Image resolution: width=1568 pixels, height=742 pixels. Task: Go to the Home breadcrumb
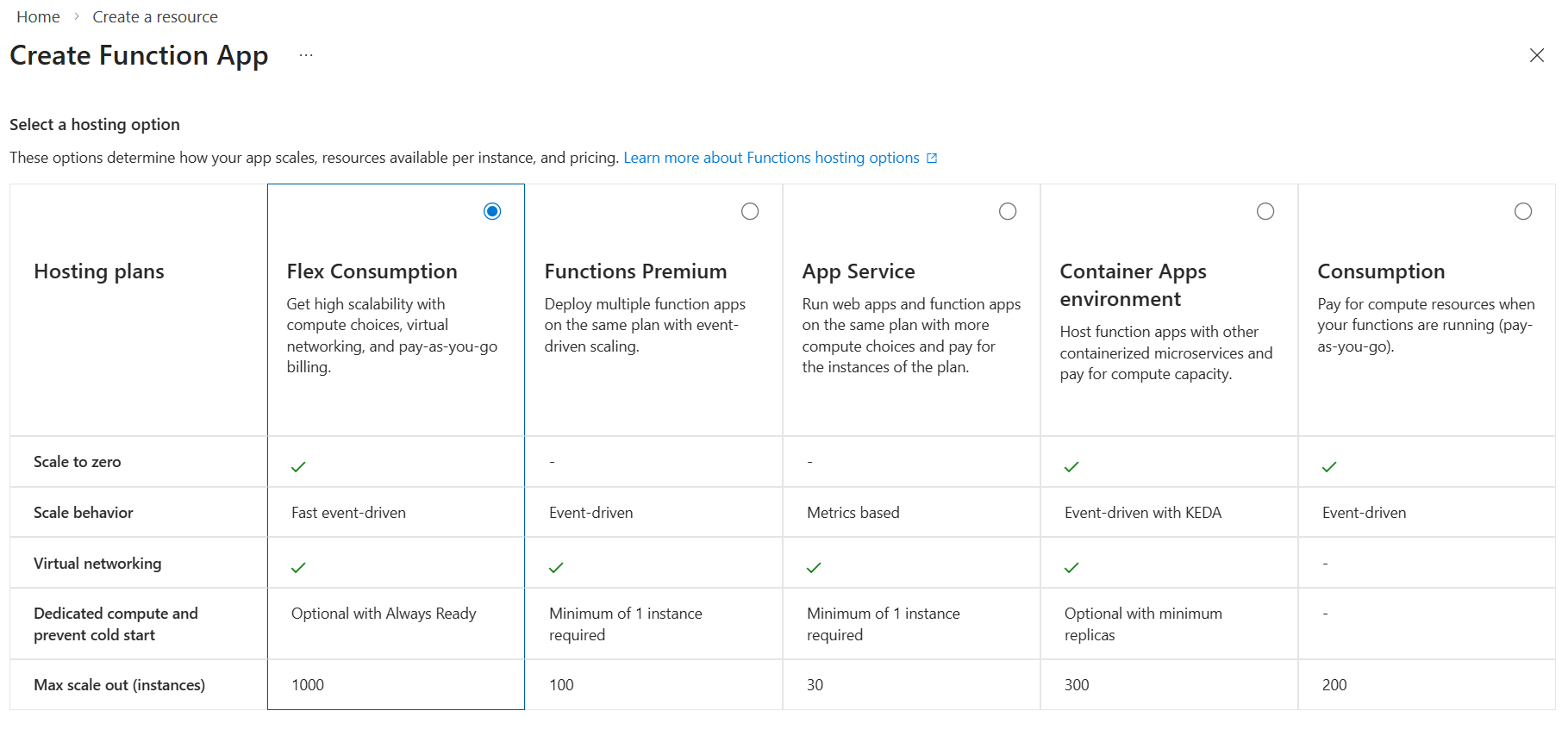pos(38,17)
